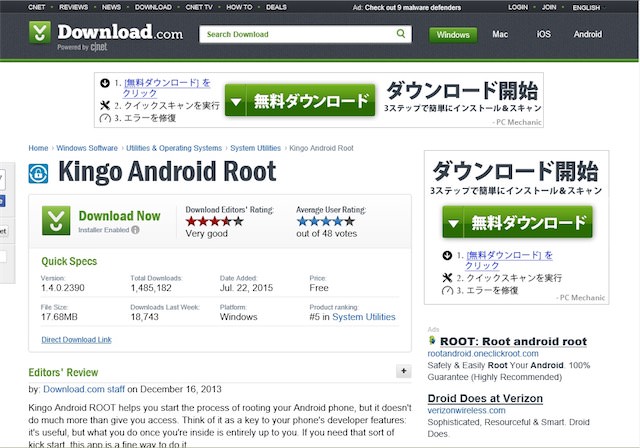The height and width of the screenshot is (448, 640).
Task: Click downloads last week value 18,743
Action: tap(144, 317)
